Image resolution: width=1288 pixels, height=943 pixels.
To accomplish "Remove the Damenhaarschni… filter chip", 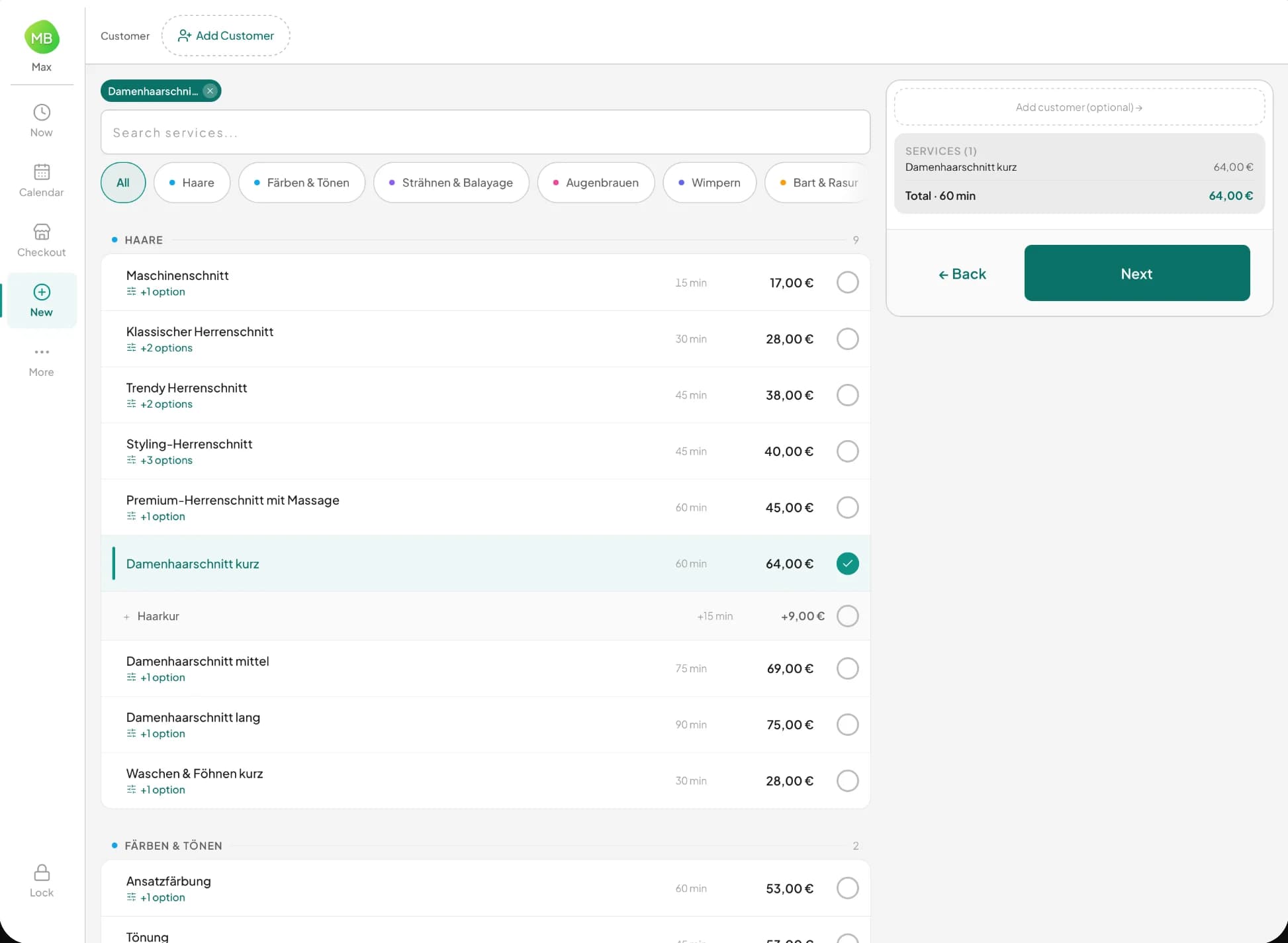I will 210,91.
